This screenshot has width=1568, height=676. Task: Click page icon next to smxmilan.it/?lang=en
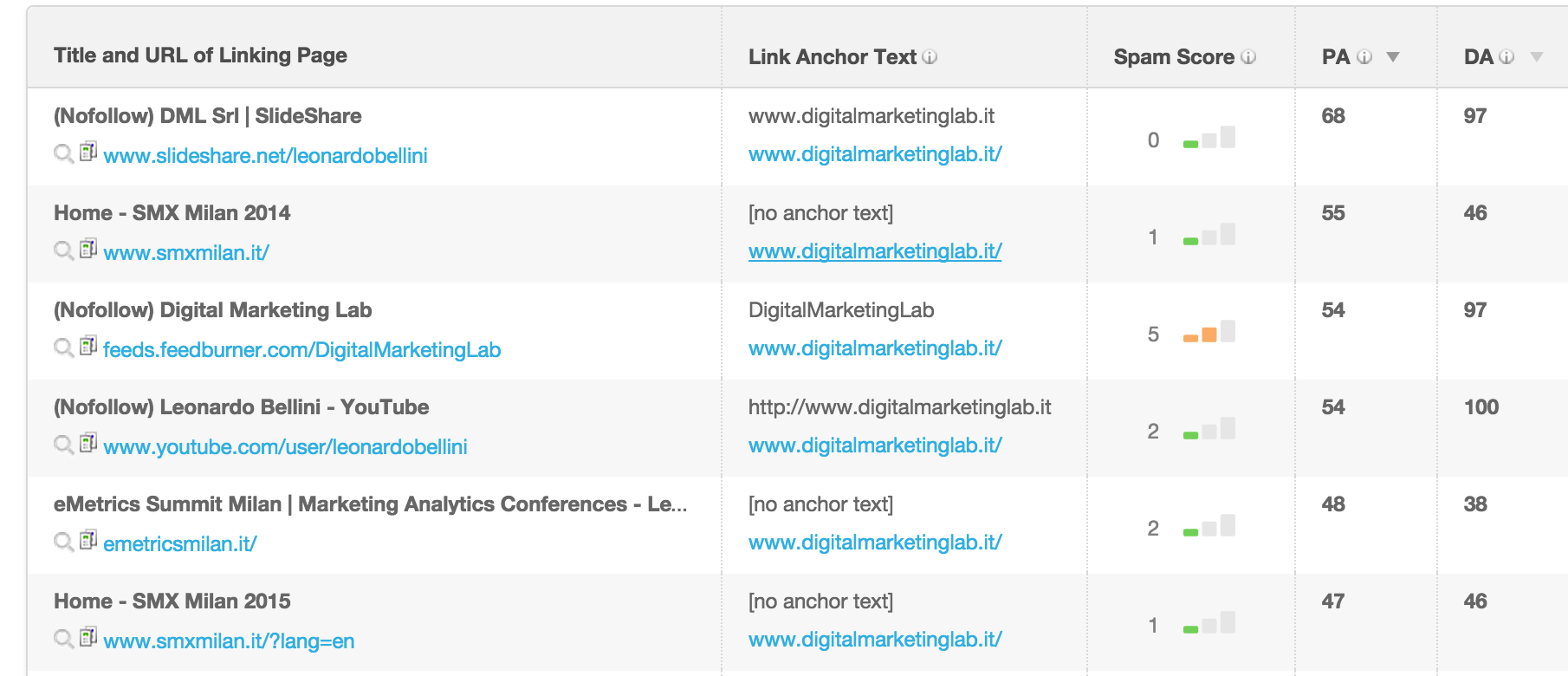click(88, 638)
